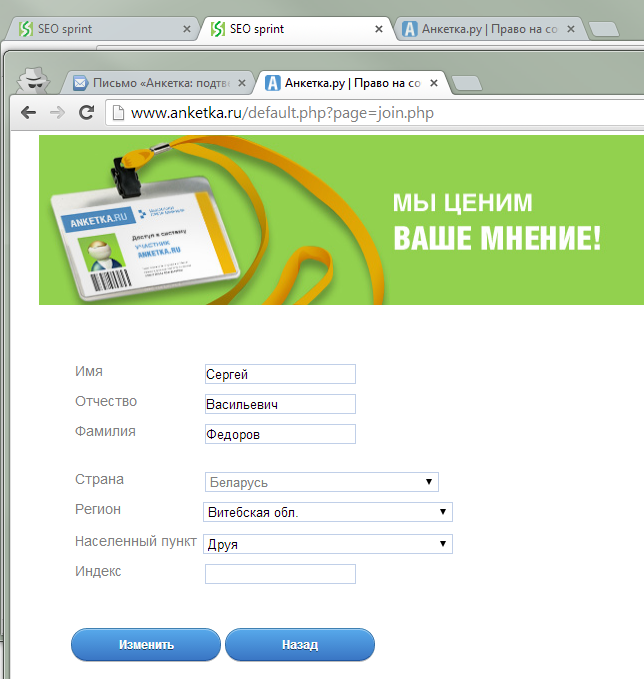Open new tab in the front window
This screenshot has width=644, height=679.
pos(467,83)
